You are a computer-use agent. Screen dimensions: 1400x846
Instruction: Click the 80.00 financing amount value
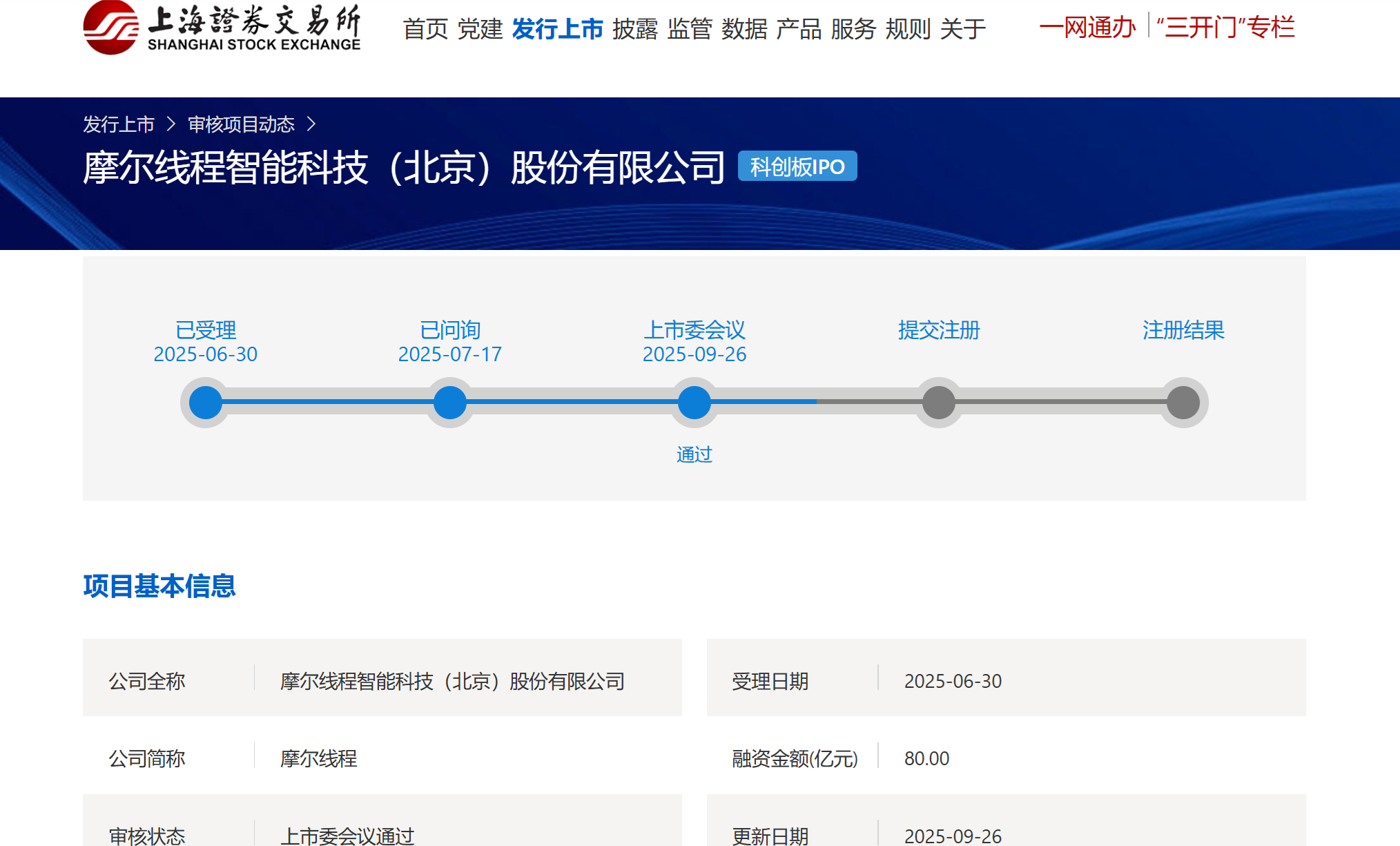click(927, 759)
